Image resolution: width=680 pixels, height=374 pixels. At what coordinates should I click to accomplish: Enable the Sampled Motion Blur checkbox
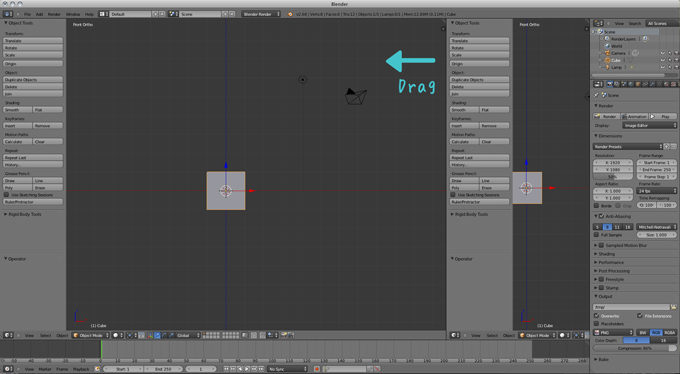click(x=602, y=245)
